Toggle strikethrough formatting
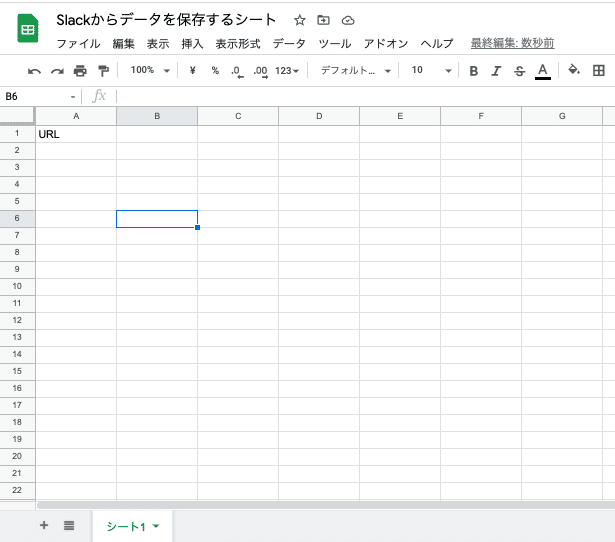615x542 pixels. [x=519, y=71]
